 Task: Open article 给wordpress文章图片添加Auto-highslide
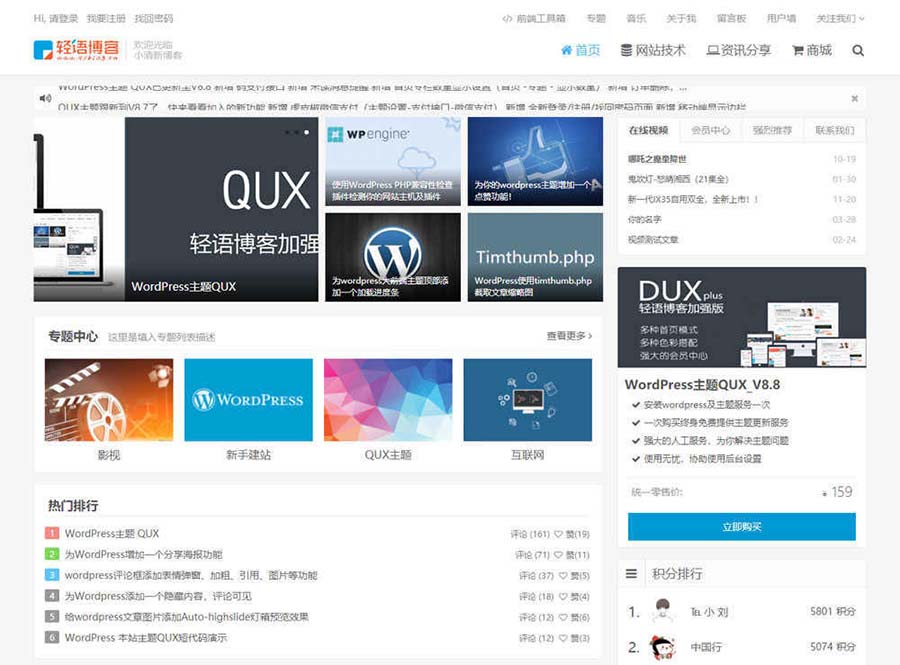pyautogui.click(x=187, y=617)
